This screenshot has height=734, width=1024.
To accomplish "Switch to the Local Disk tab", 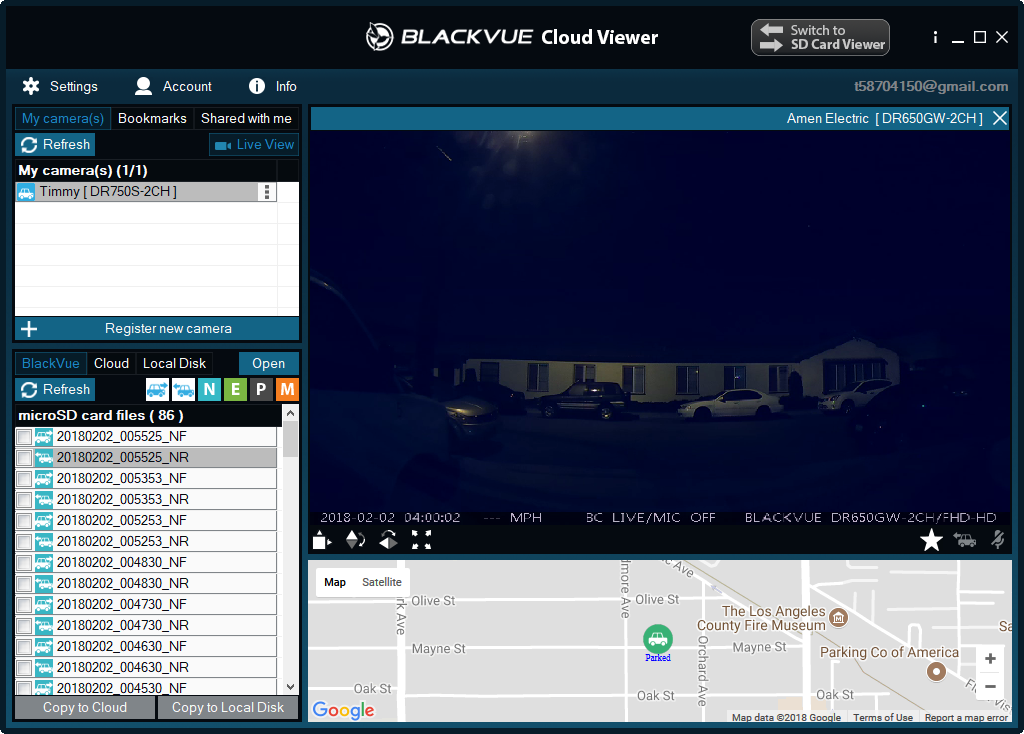I will (x=174, y=363).
